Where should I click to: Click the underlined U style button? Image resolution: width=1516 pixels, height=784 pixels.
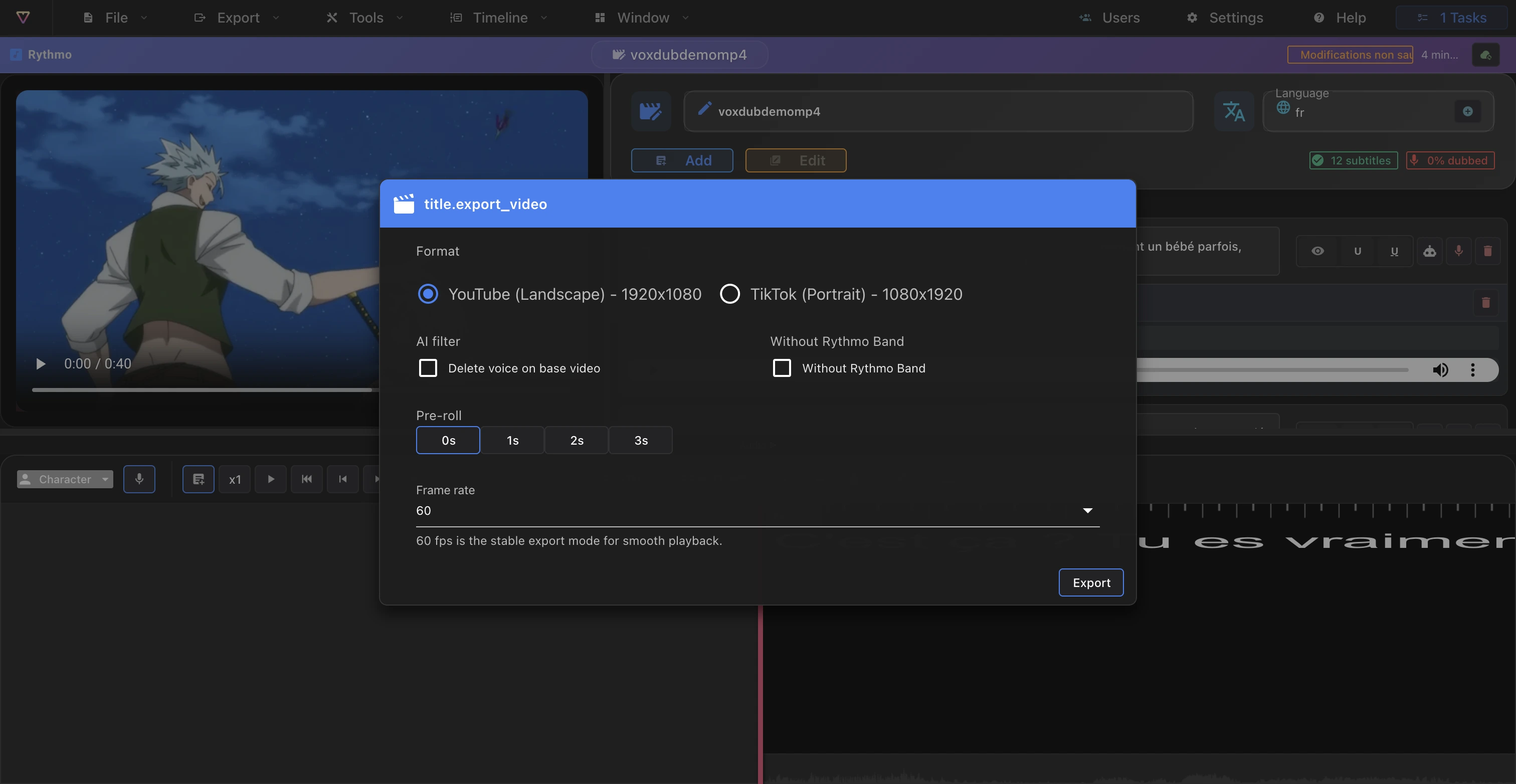click(x=1394, y=251)
